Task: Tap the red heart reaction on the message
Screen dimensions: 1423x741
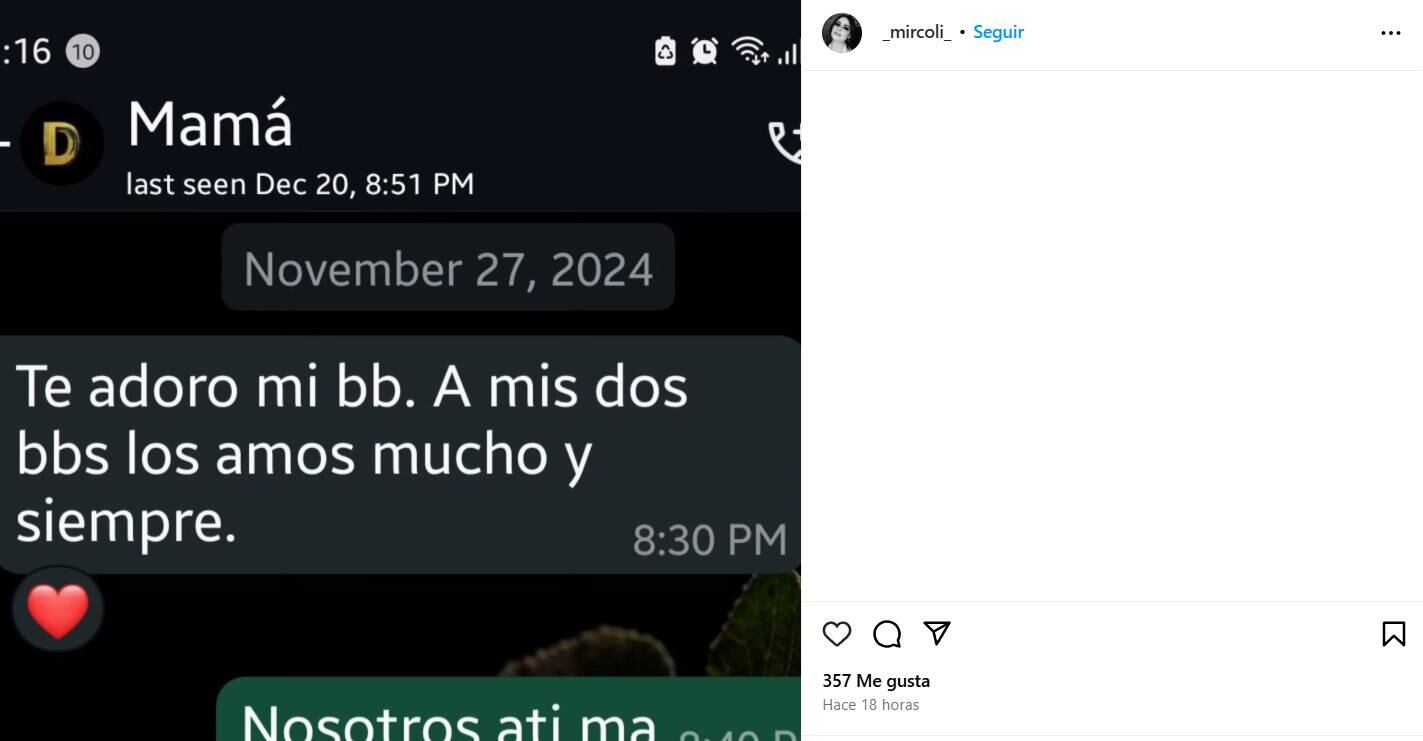Action: point(57,611)
